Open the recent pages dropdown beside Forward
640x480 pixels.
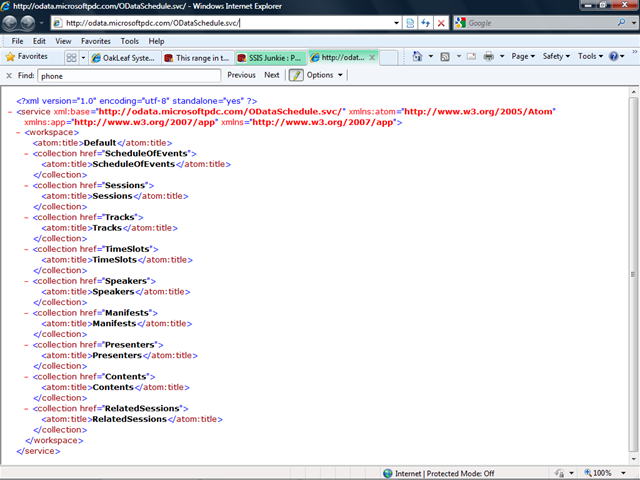(41, 23)
